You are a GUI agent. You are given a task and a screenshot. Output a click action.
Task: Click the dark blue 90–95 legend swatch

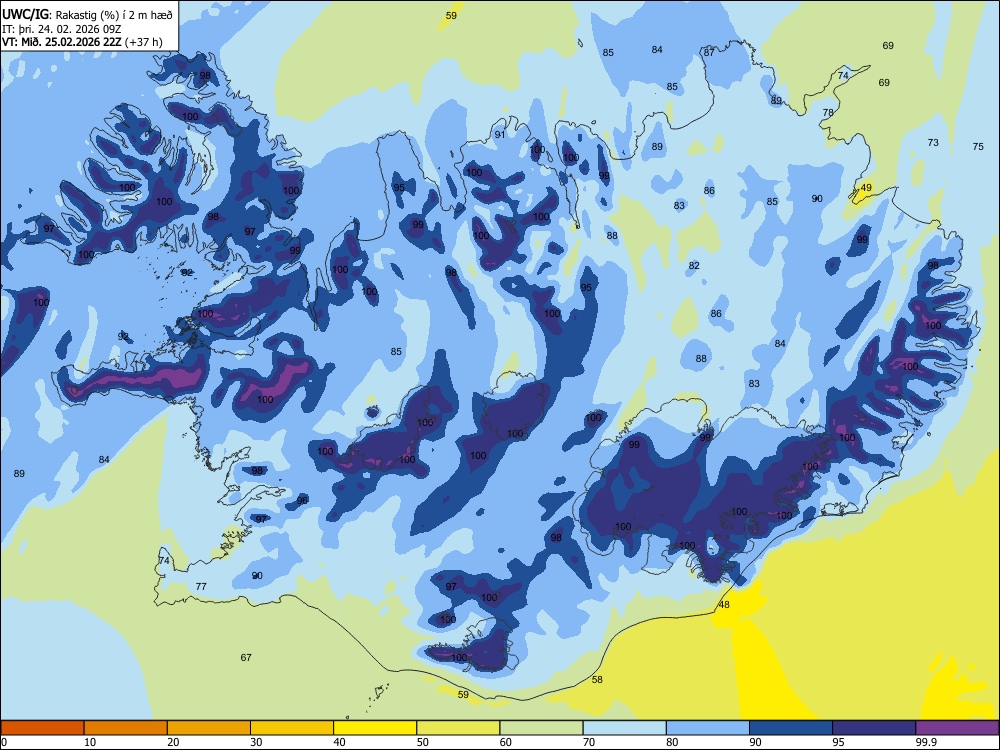point(791,728)
